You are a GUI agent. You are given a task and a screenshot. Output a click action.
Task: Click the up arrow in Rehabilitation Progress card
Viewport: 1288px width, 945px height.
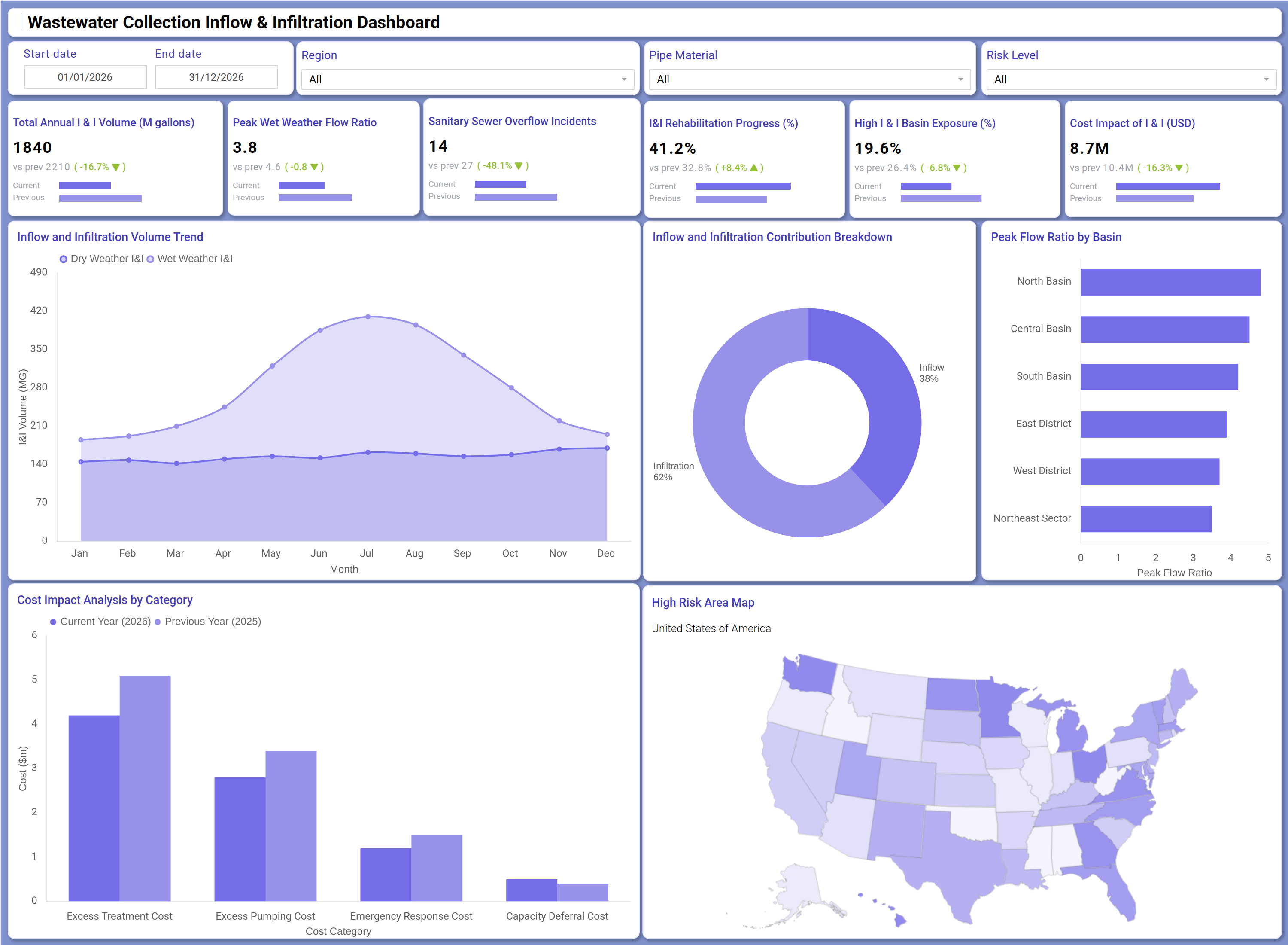pyautogui.click(x=753, y=168)
